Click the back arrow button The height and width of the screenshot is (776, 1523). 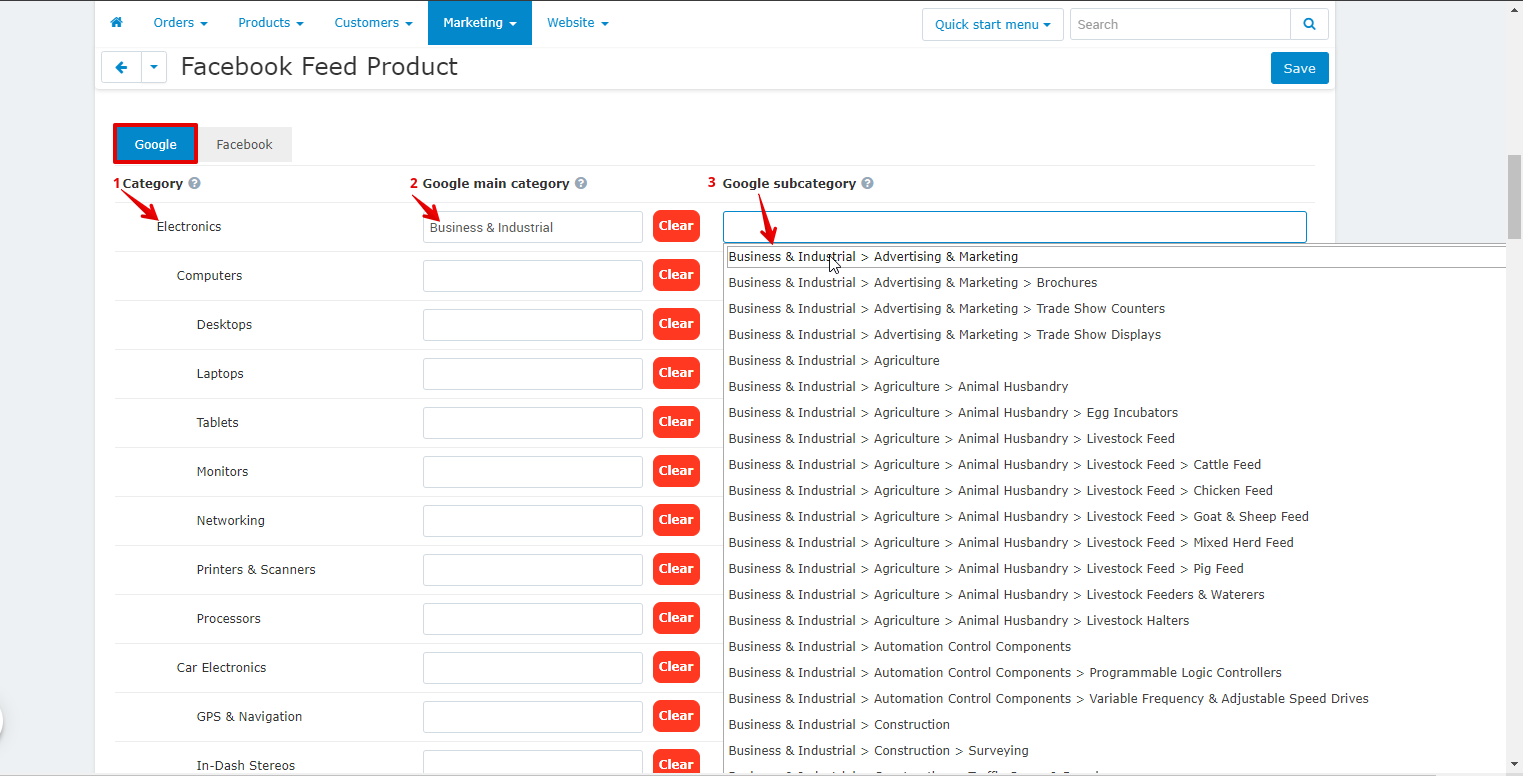pos(122,67)
